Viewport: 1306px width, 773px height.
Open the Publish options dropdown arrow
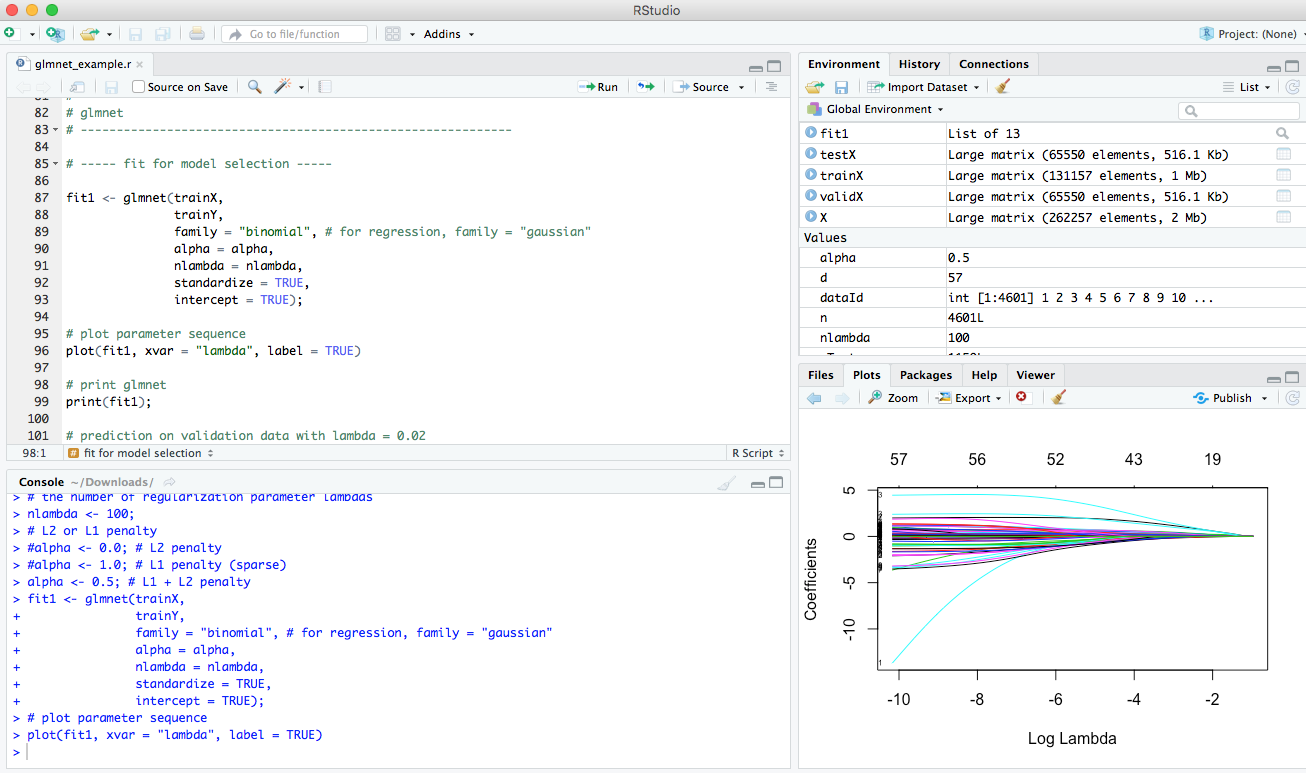(x=1264, y=398)
